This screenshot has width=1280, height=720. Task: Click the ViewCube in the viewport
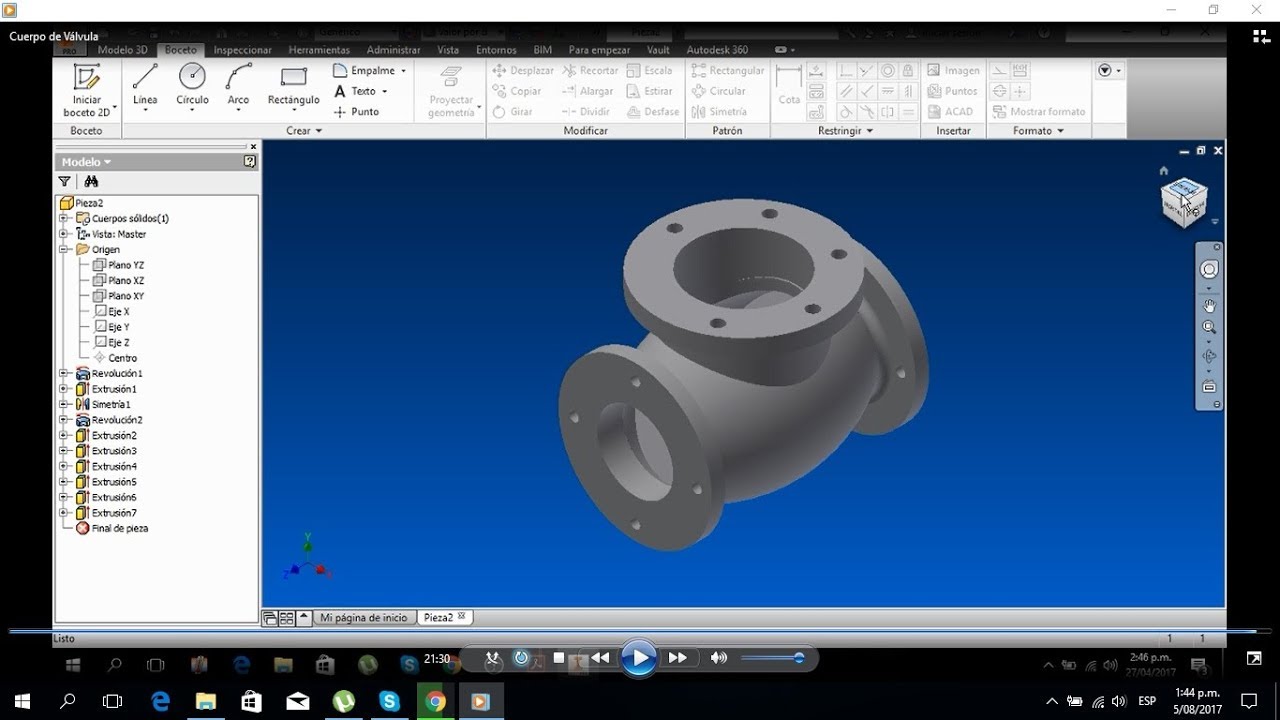coord(1184,201)
